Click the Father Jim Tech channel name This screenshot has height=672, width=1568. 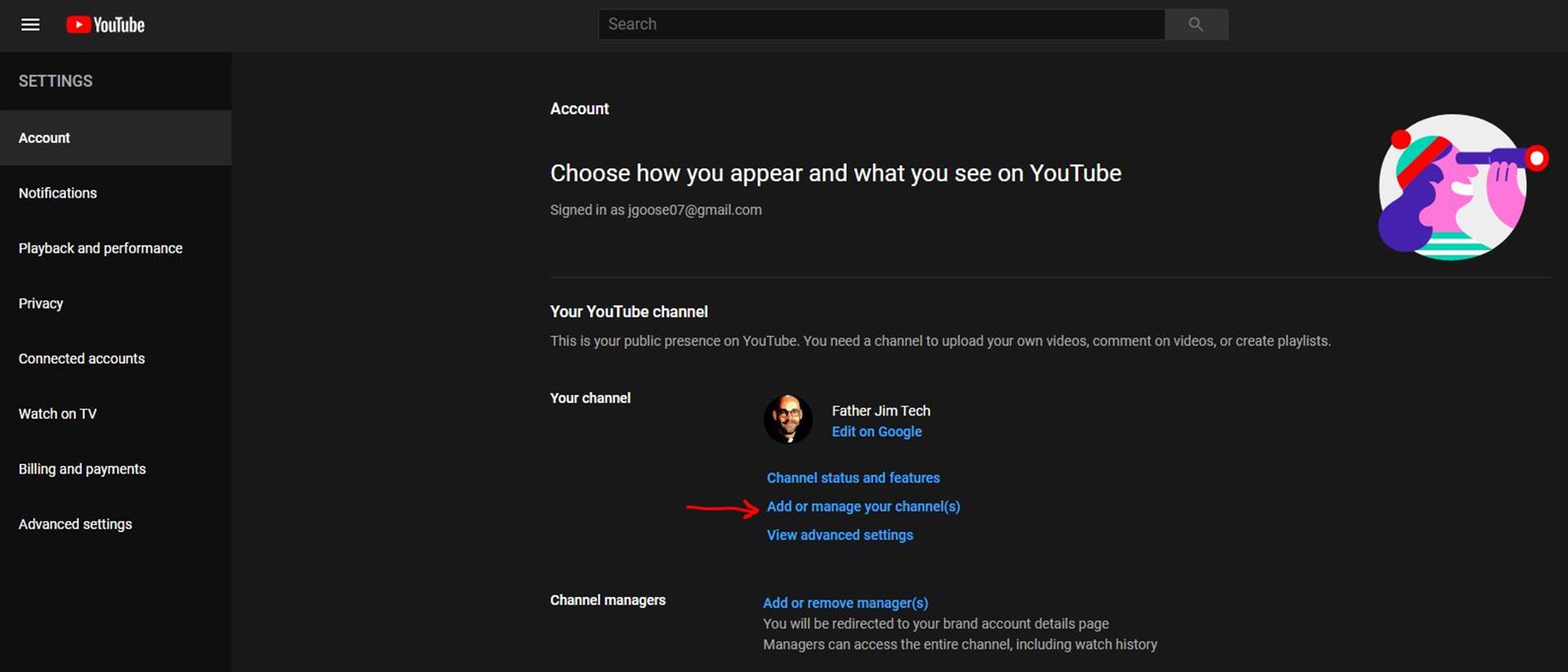coord(880,411)
